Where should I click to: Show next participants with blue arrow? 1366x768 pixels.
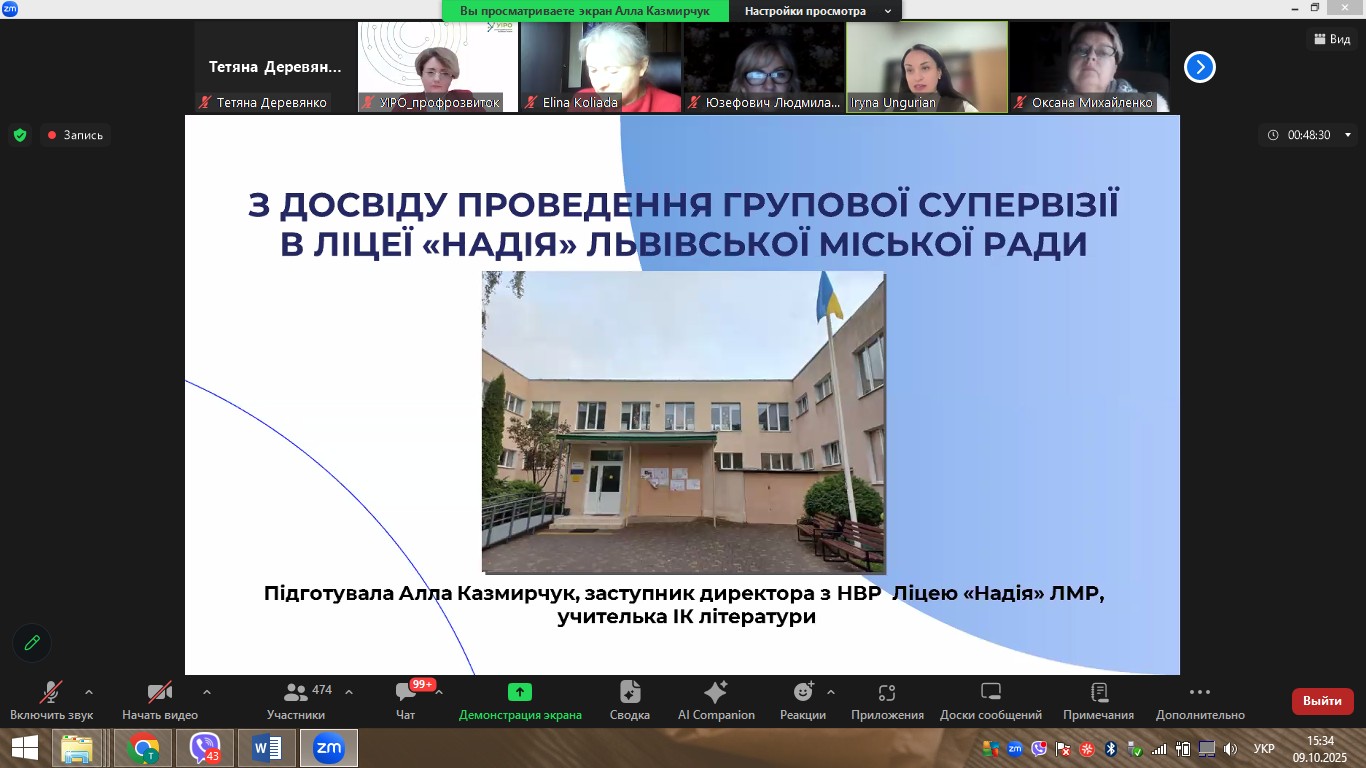pyautogui.click(x=1199, y=67)
